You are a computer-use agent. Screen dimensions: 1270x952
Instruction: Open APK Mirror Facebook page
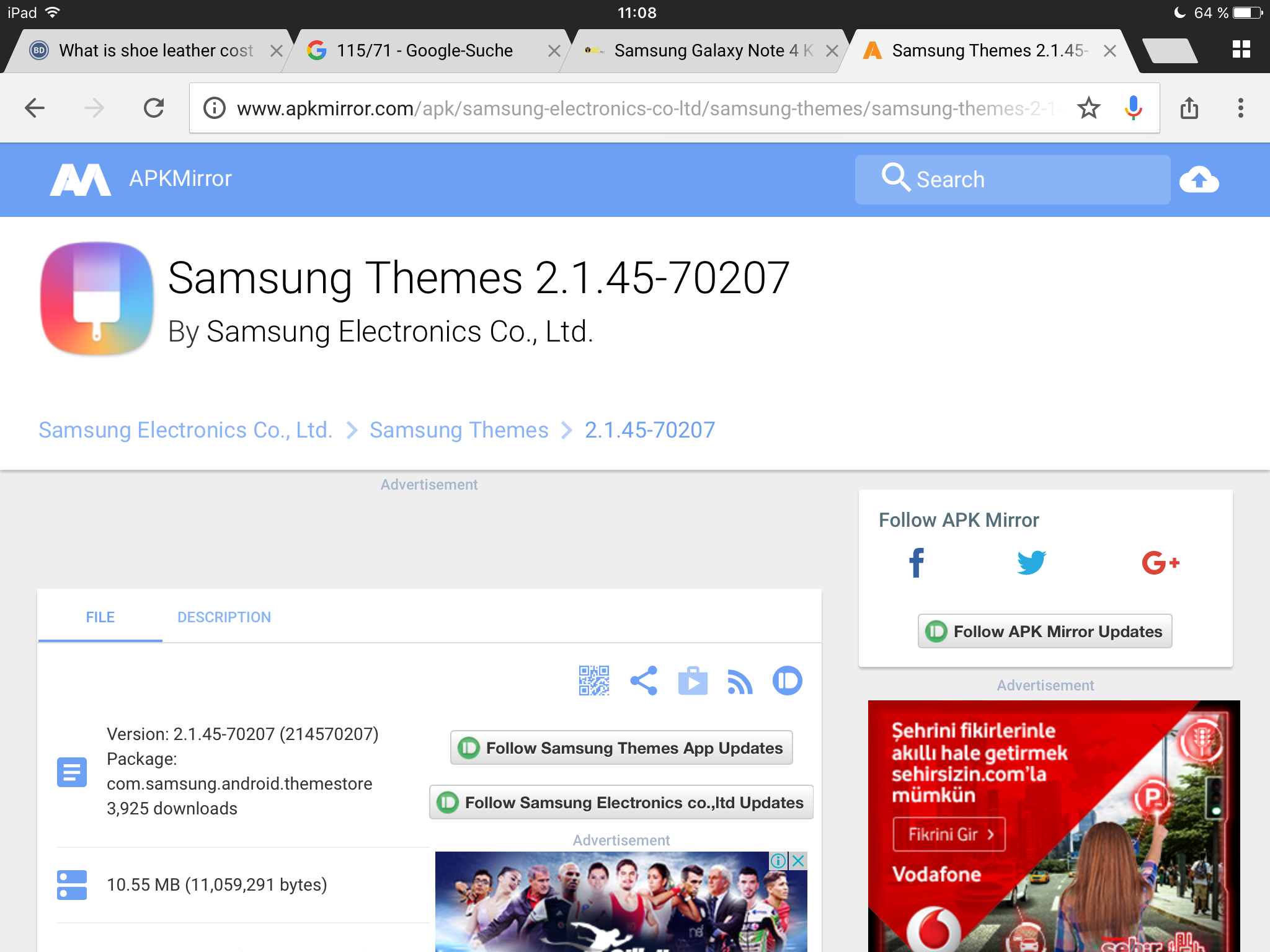(x=916, y=563)
